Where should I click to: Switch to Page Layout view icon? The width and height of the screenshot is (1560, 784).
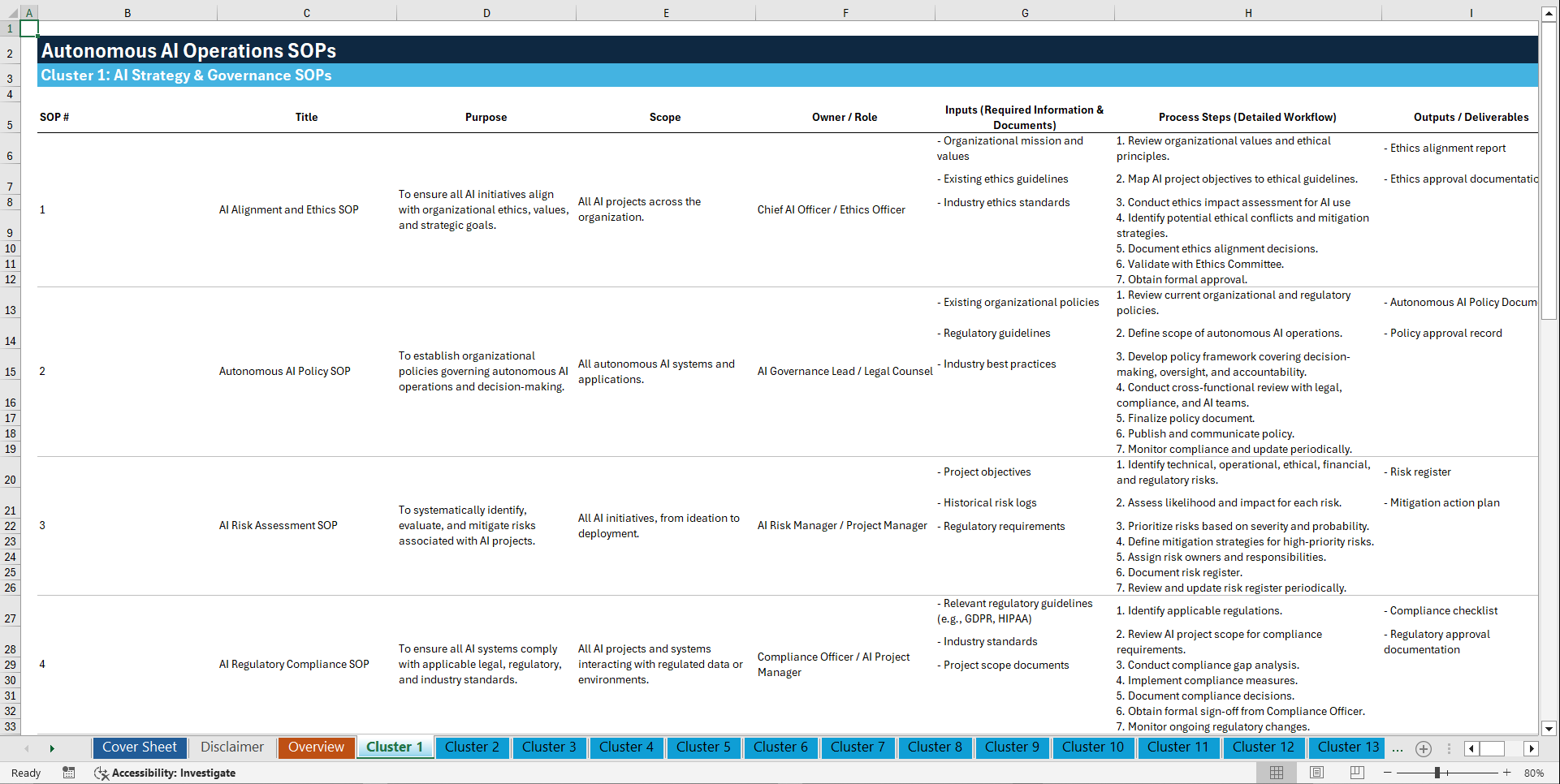[x=1316, y=773]
